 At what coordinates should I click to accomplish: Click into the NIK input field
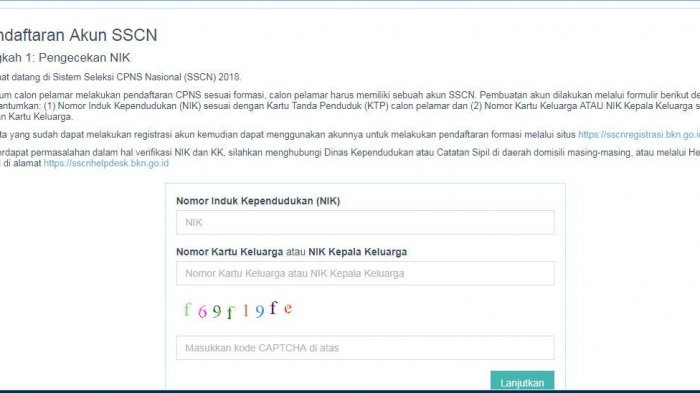pyautogui.click(x=365, y=222)
